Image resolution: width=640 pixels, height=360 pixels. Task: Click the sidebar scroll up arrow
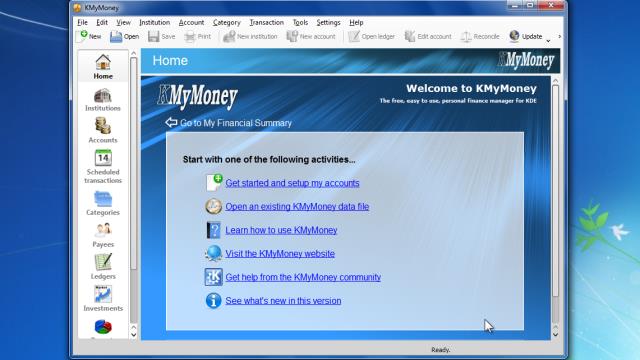133,53
